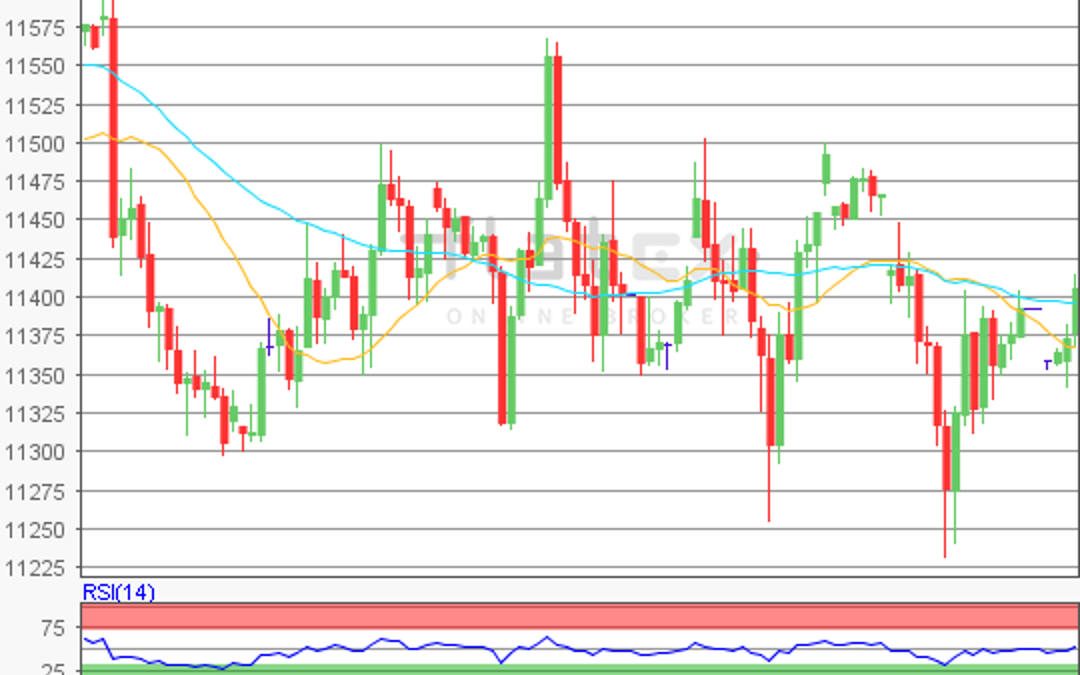Select the RSI(14) indicator label
The height and width of the screenshot is (675, 1080).
pyautogui.click(x=118, y=592)
